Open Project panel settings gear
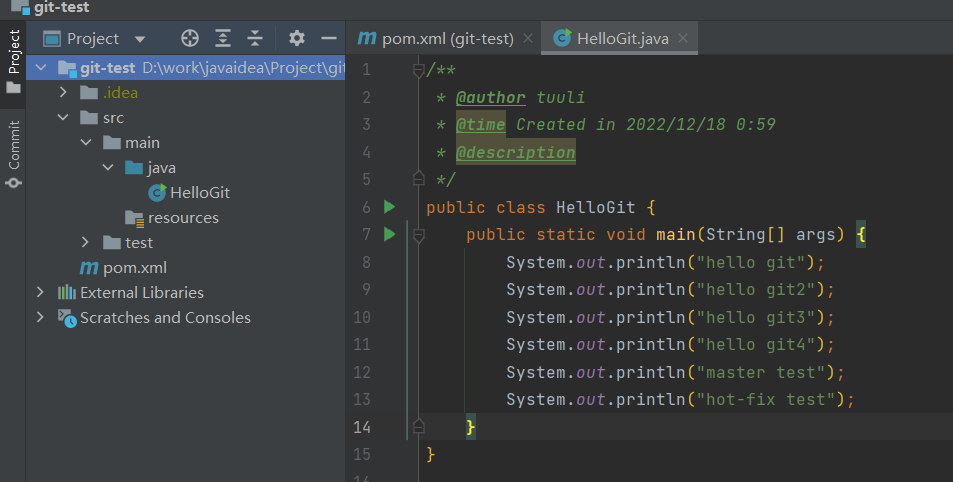Viewport: 953px width, 482px height. coord(296,39)
